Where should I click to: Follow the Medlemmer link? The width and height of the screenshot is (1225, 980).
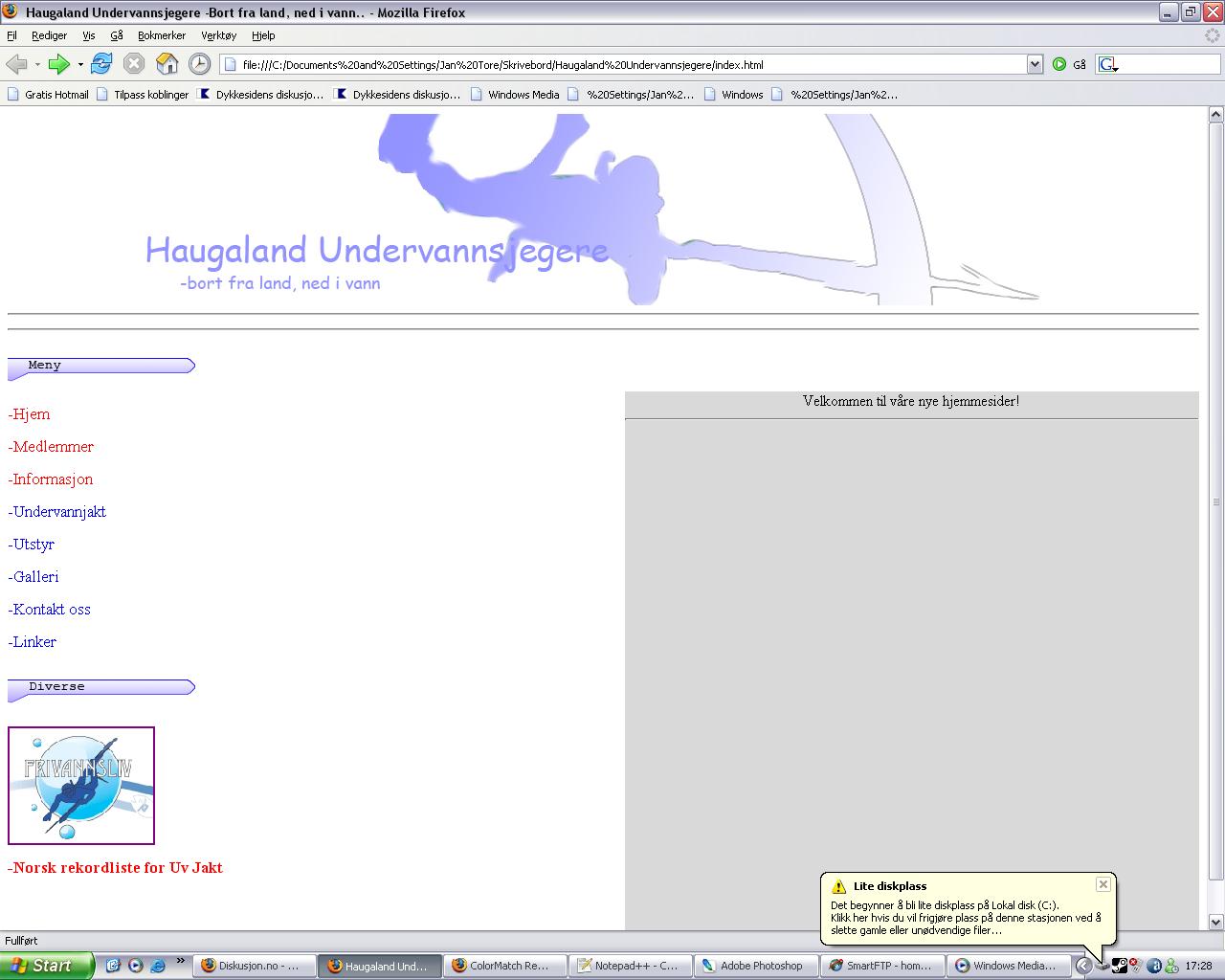point(53,447)
